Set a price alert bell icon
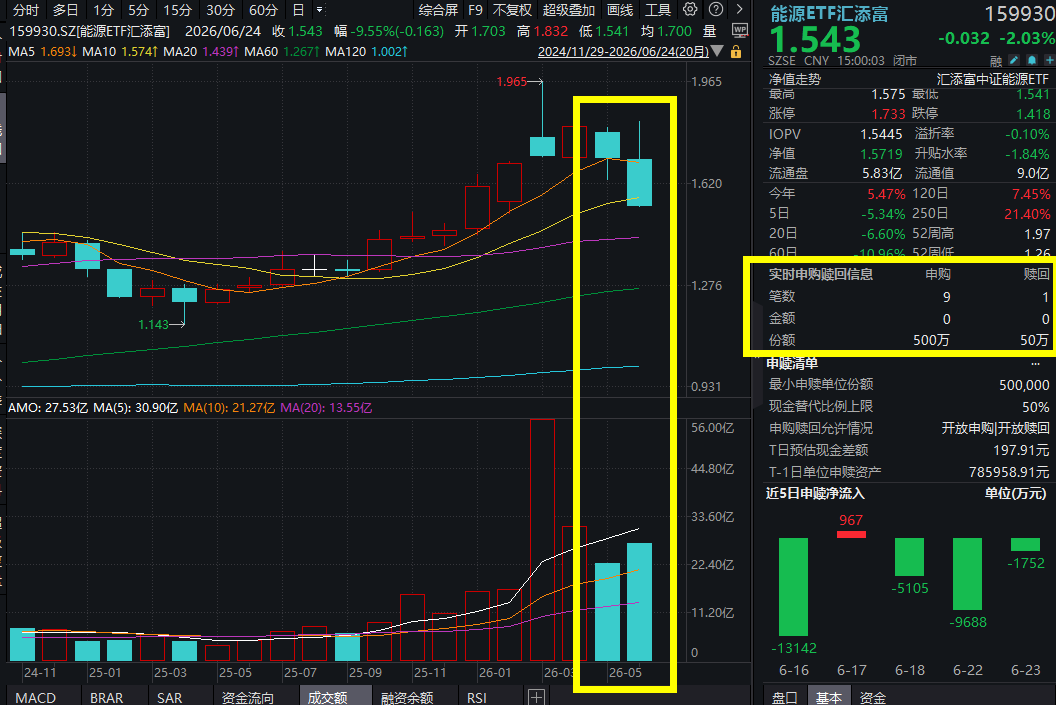Viewport: 1056px width, 705px height. click(1032, 61)
